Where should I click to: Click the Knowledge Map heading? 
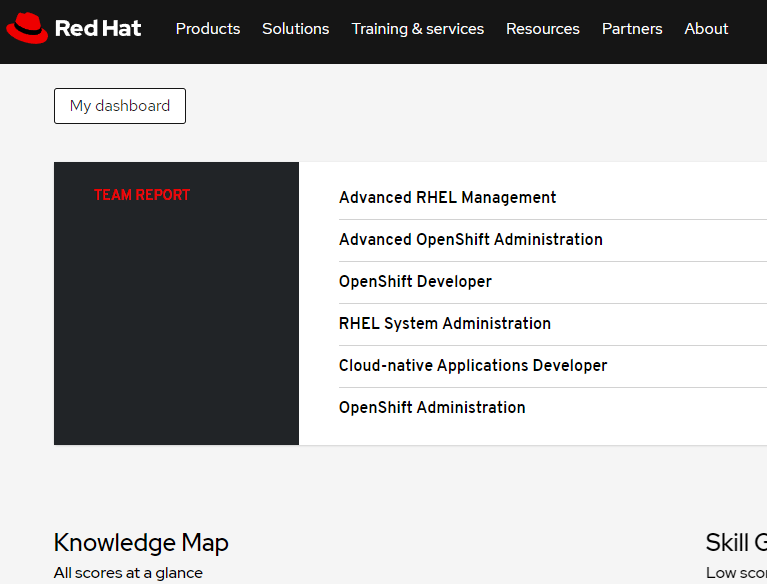(x=141, y=543)
